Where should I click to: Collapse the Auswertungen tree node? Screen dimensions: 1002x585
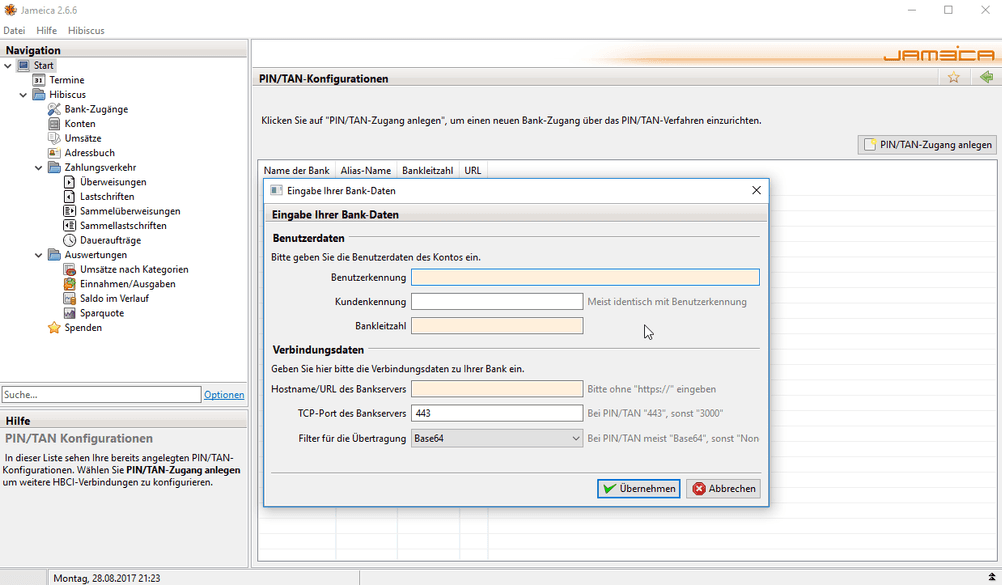[x=38, y=255]
